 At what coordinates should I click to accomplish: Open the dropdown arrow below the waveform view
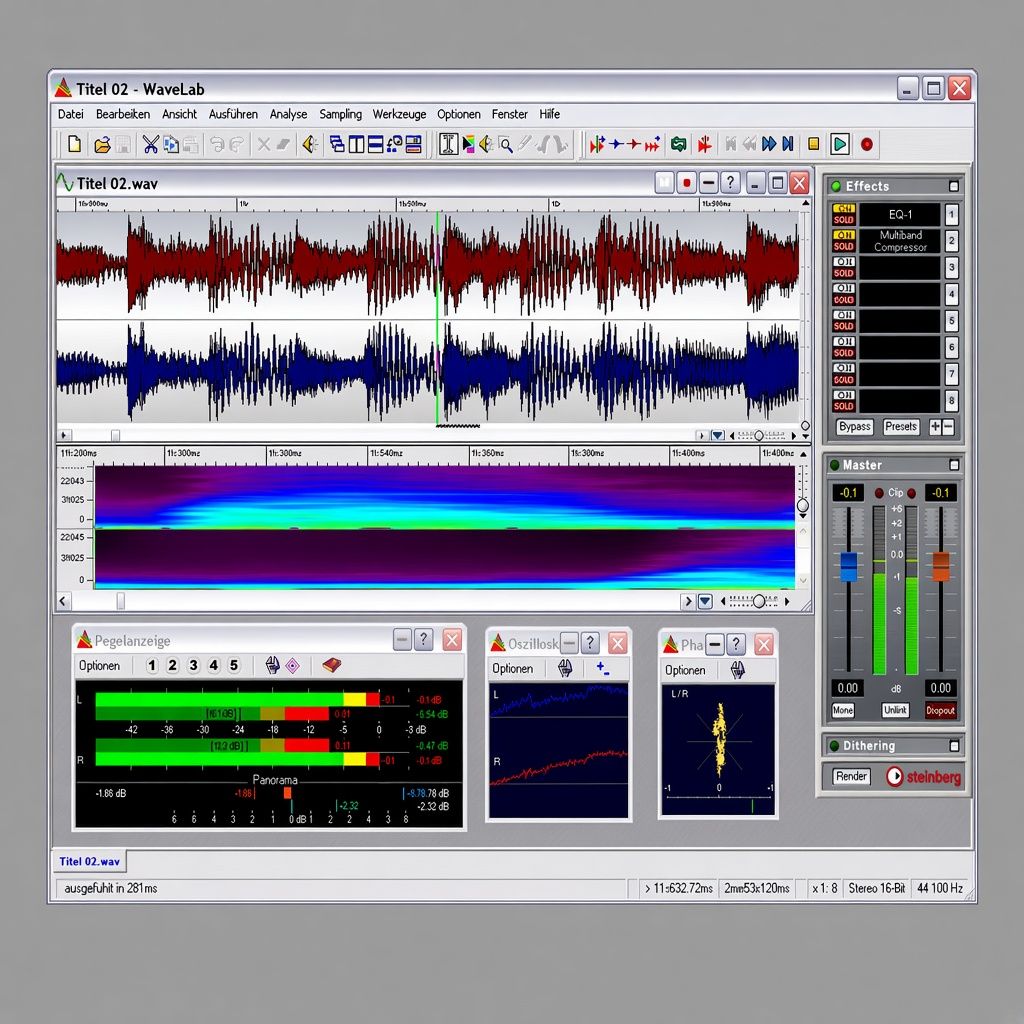coord(718,436)
